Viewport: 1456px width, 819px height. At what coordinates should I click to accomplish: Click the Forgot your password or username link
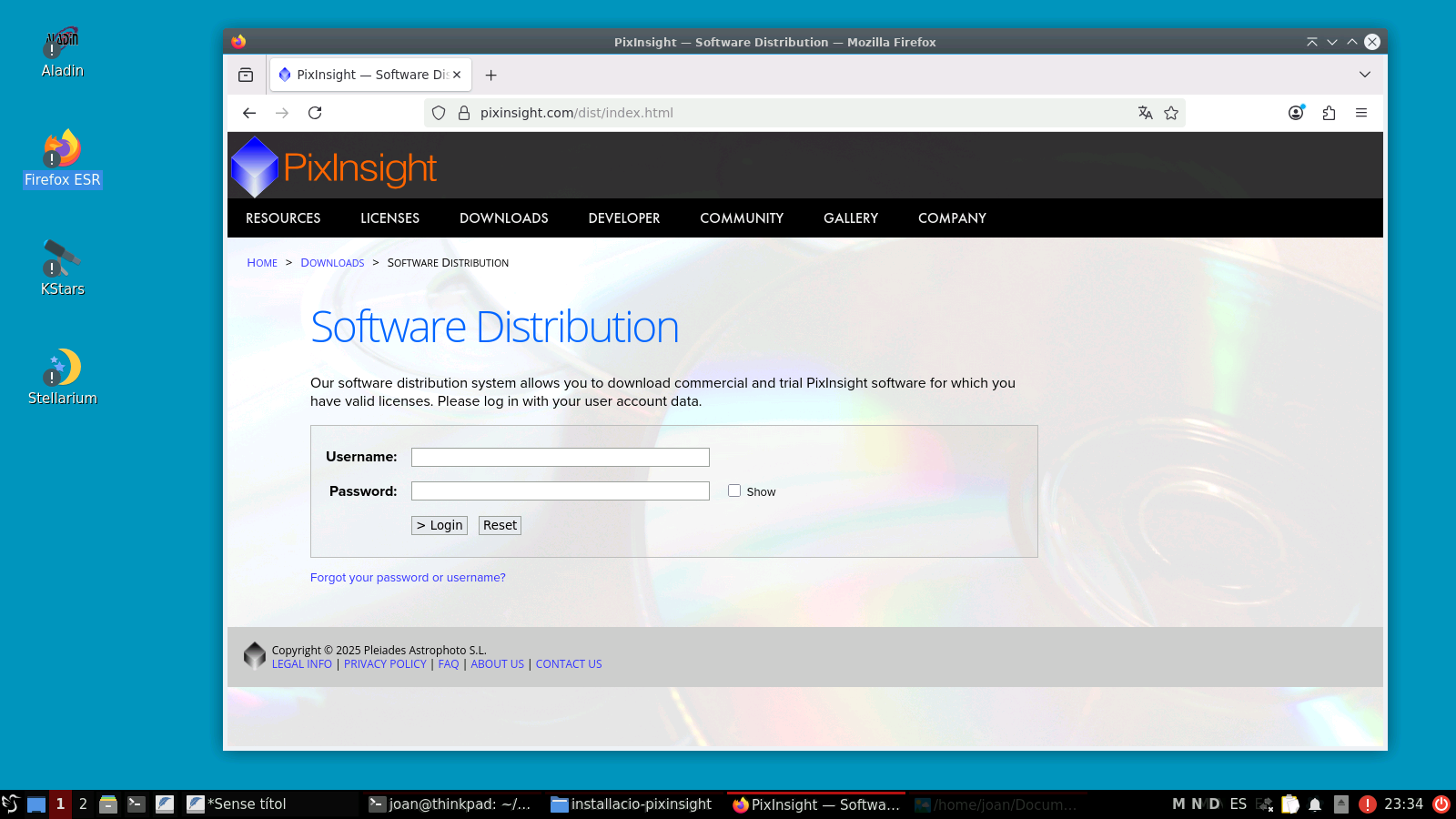coord(408,578)
